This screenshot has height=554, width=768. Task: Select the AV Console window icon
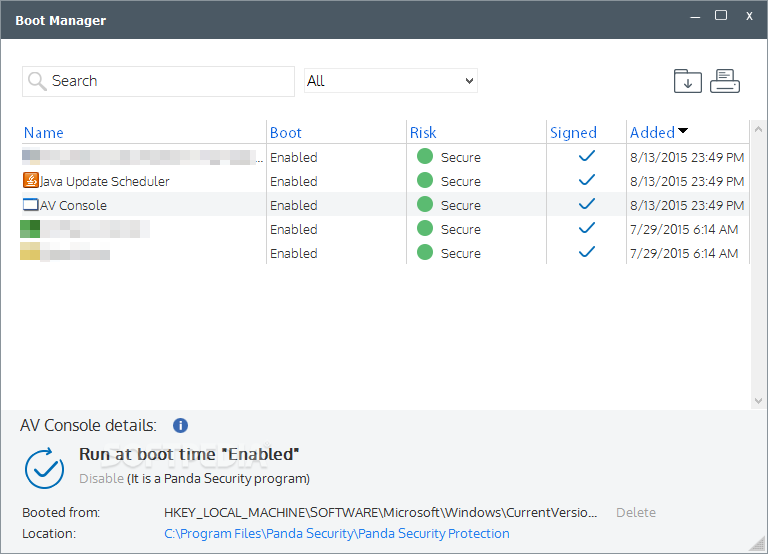30,204
